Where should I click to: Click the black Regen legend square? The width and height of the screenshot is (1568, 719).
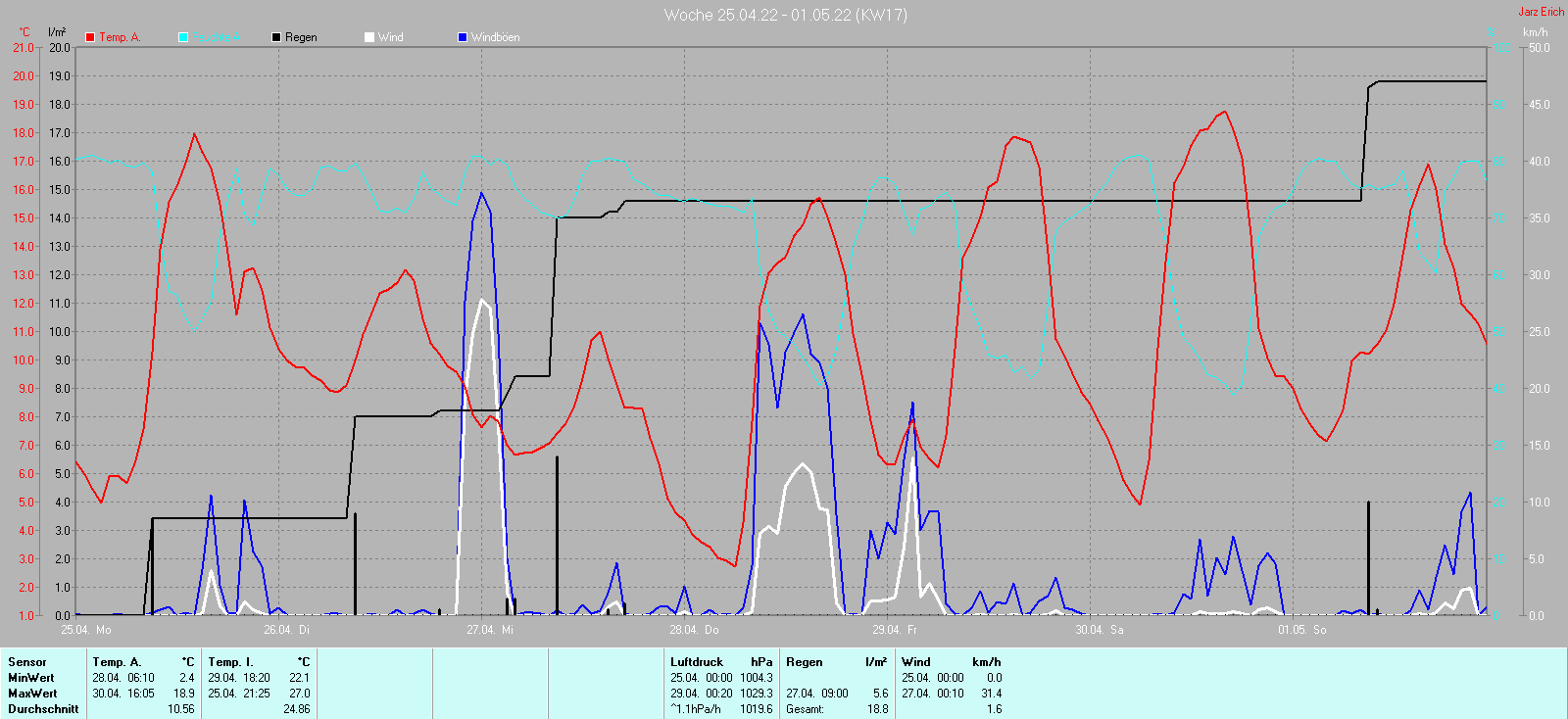(276, 37)
